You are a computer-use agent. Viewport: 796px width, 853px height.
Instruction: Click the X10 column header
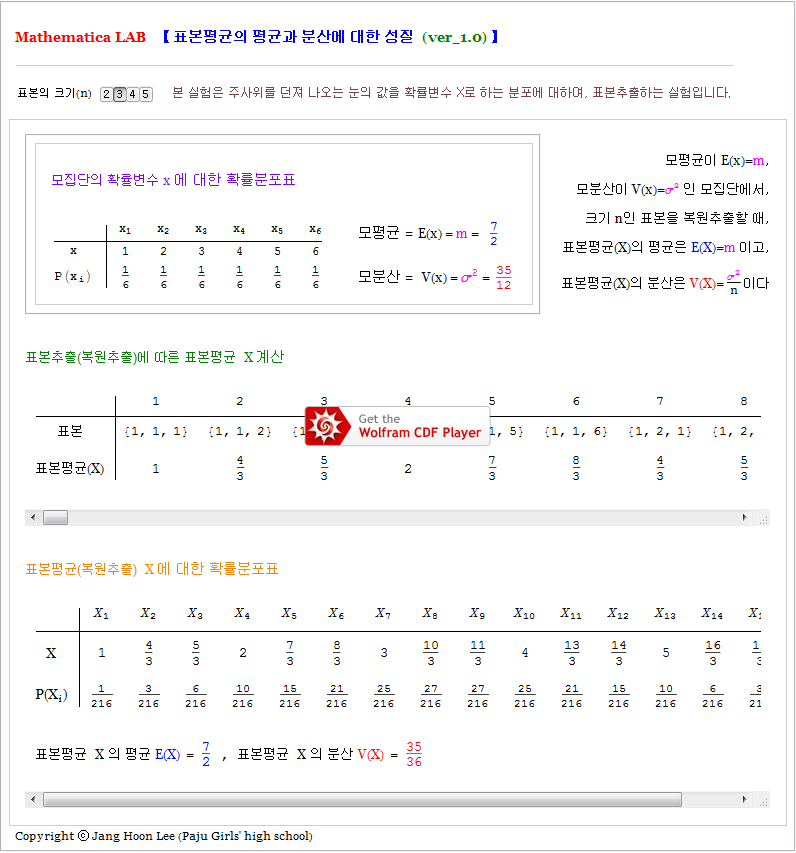(x=524, y=614)
